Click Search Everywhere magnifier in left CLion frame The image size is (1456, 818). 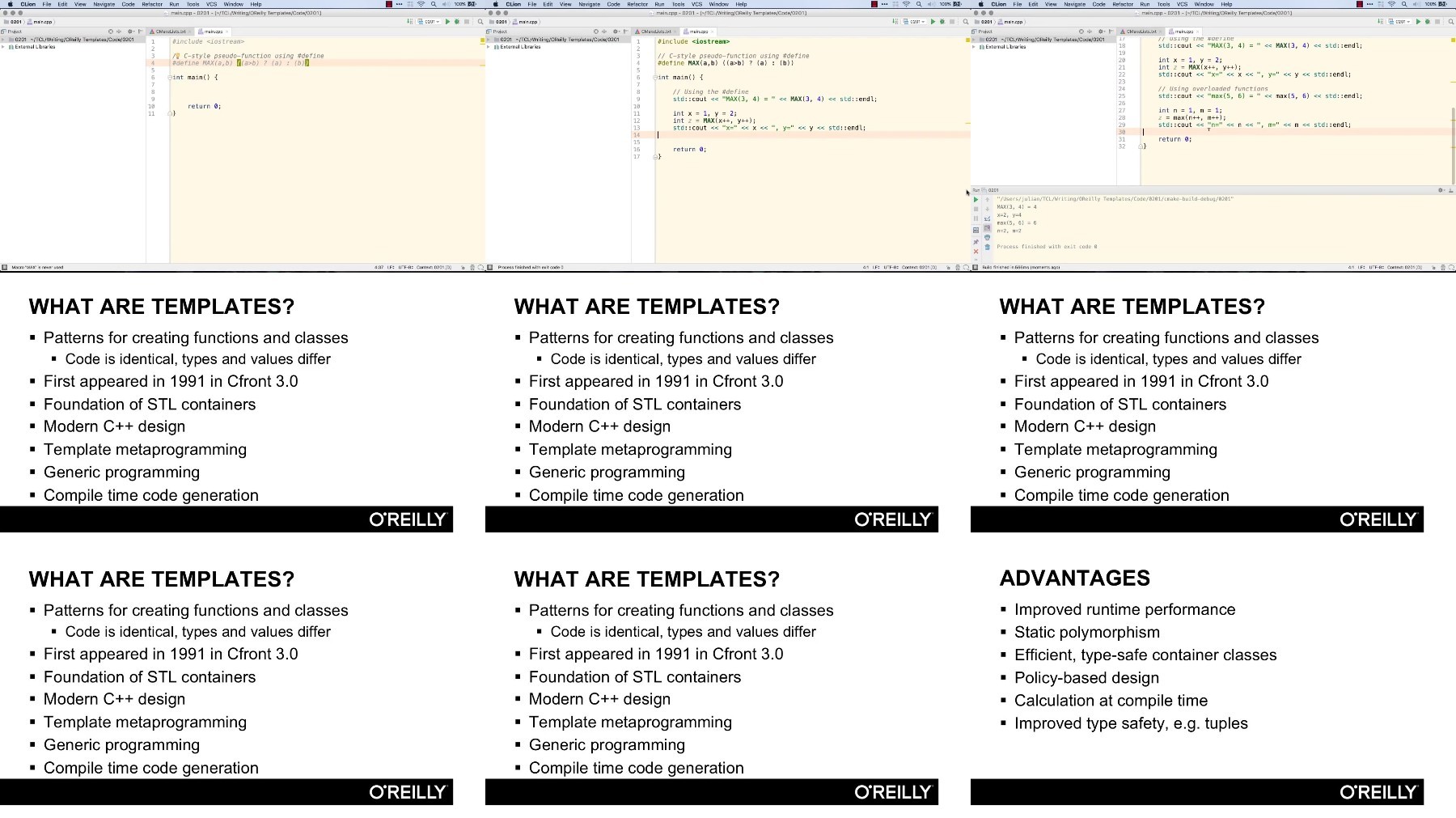coord(480,22)
